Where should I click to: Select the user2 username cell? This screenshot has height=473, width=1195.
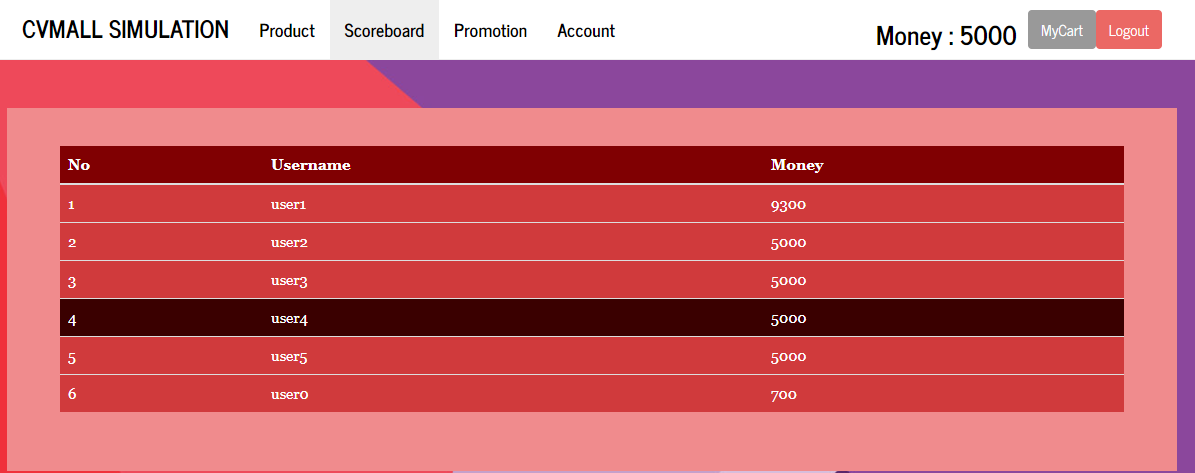click(289, 242)
